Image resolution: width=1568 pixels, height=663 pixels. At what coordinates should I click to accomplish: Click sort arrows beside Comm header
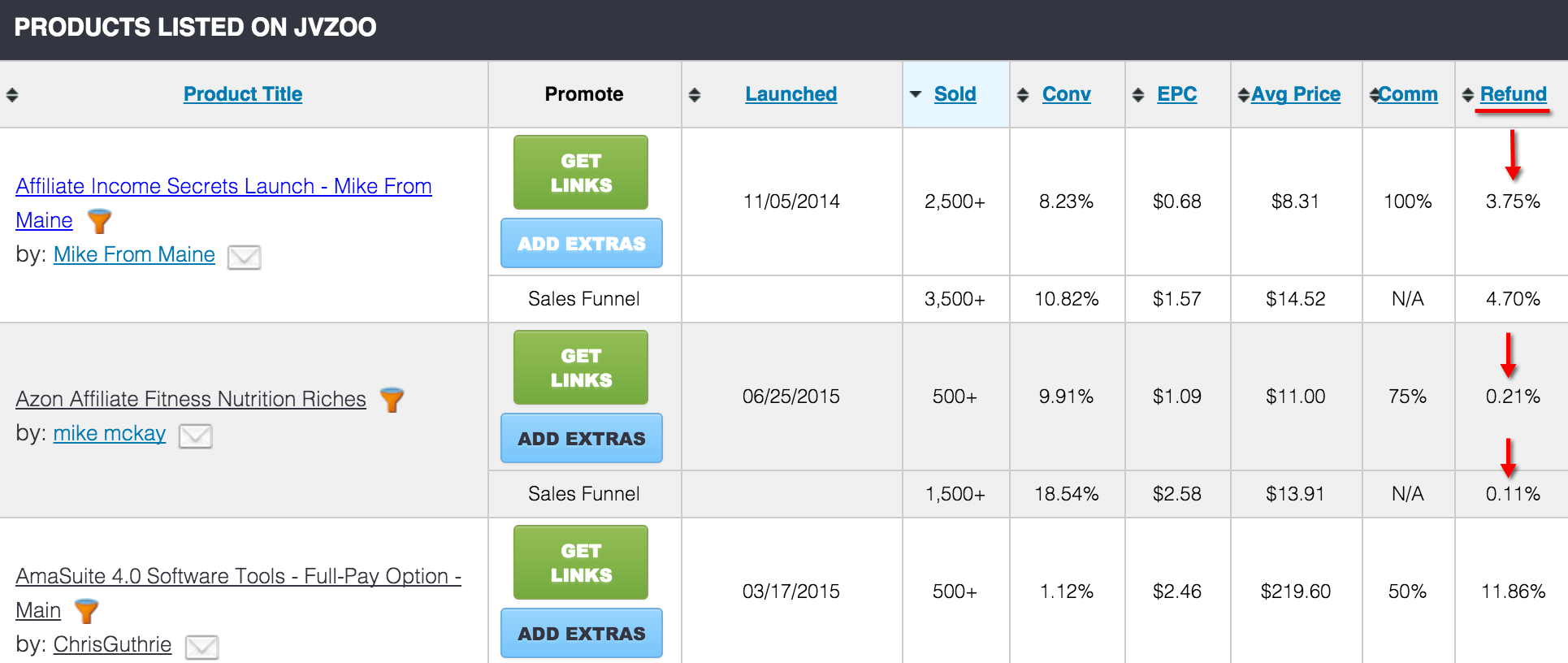[1375, 95]
